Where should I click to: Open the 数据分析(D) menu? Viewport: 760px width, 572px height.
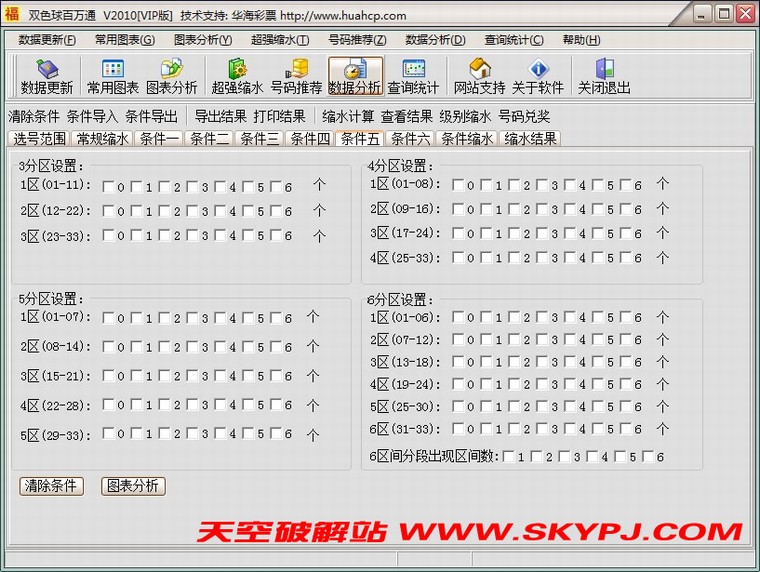435,40
